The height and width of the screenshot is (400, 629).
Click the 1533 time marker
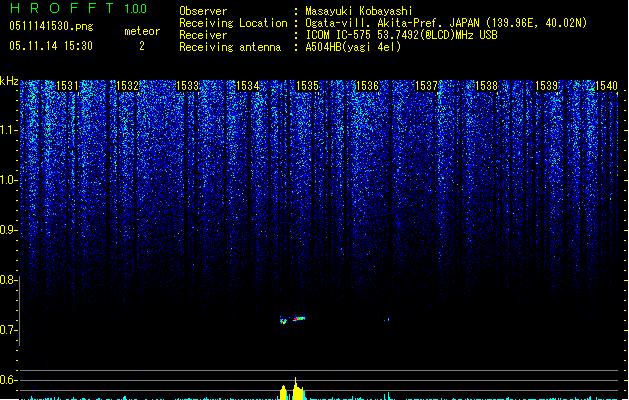(x=187, y=86)
